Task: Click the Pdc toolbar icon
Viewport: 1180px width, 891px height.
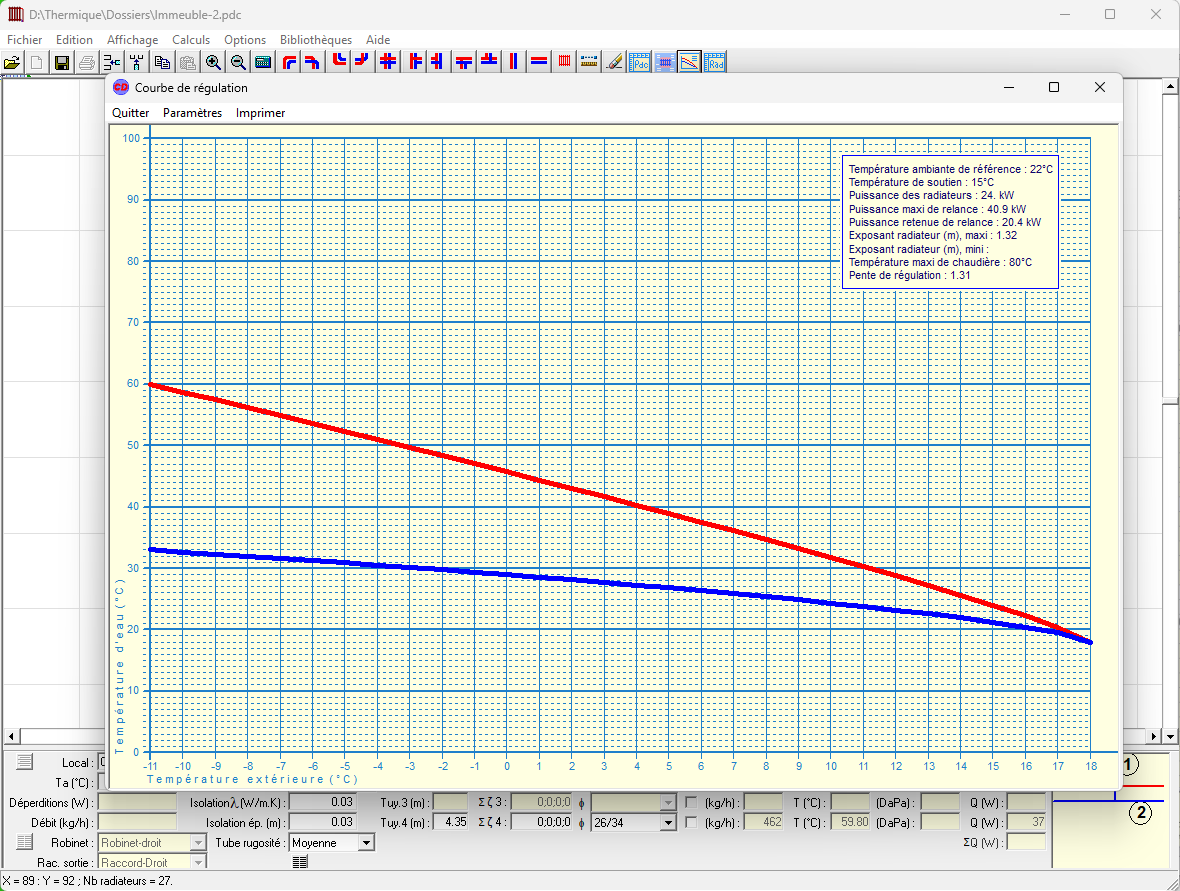Action: 639,62
